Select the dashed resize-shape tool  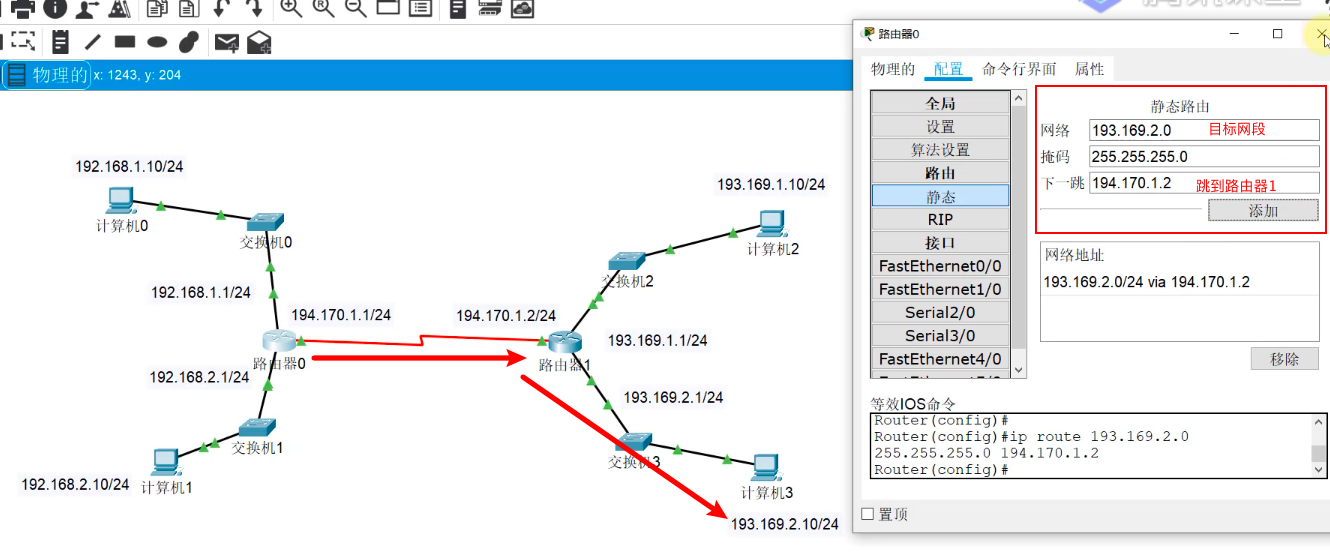pyautogui.click(x=23, y=42)
